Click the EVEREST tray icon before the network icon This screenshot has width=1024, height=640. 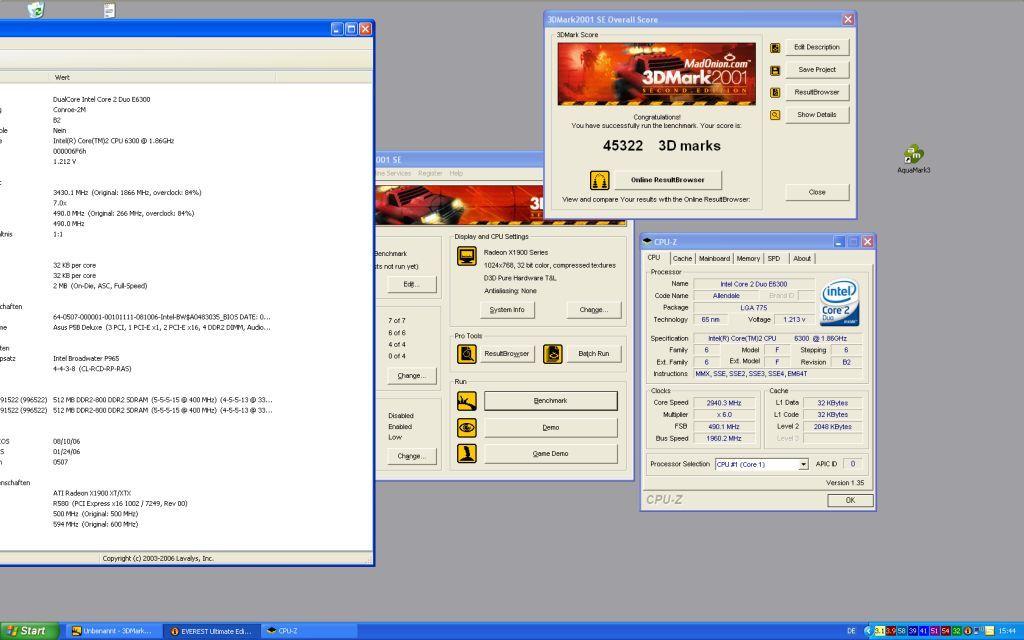click(x=968, y=631)
